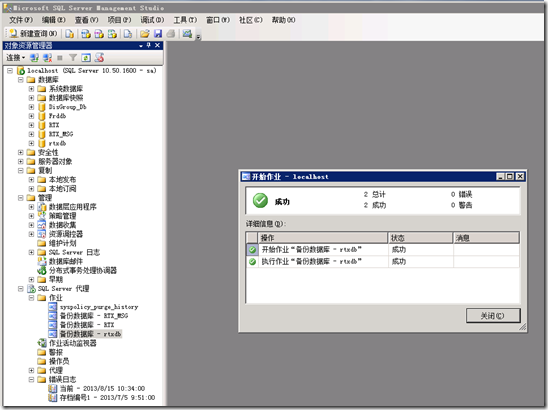This screenshot has height=410, width=548.
Task: Click the 关闭(C) button in 开始作业 dialog
Action: point(493,316)
